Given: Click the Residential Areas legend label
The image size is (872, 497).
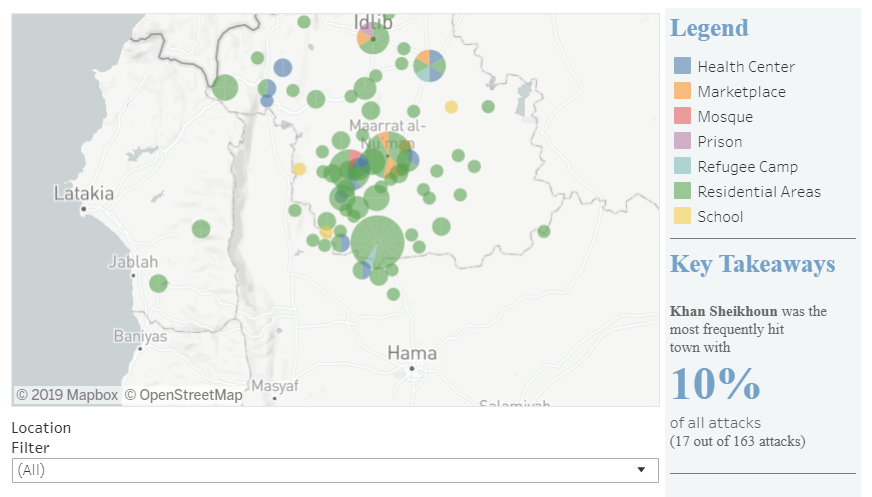Looking at the screenshot, I should 759,192.
